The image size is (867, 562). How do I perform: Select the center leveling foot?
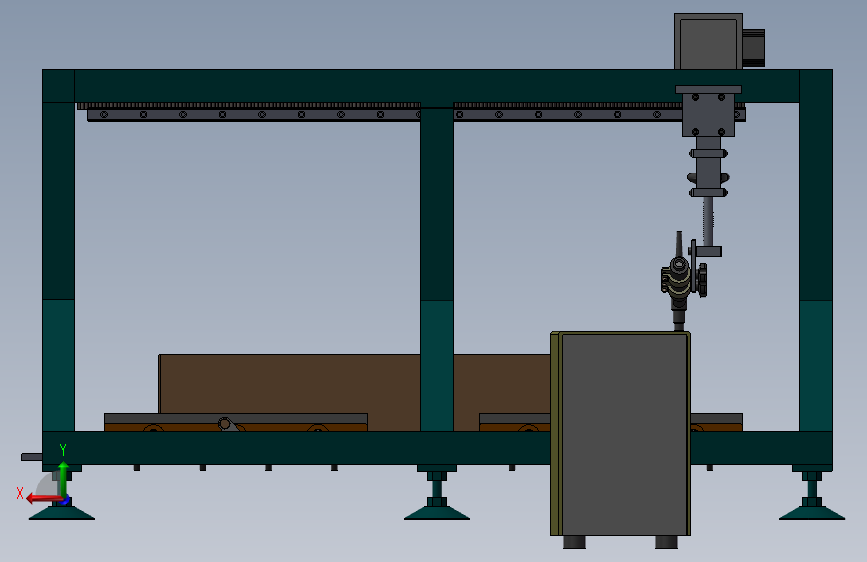coord(437,496)
